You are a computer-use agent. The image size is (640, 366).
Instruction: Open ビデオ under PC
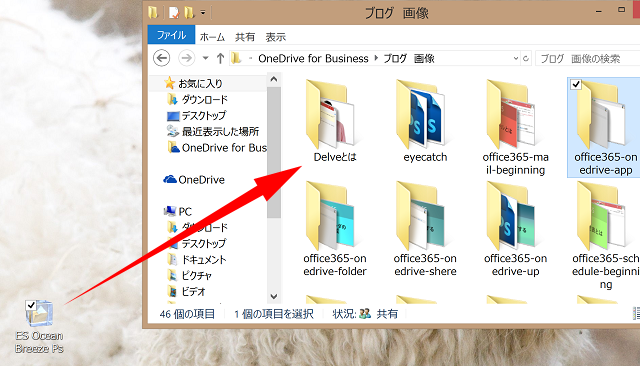187,292
